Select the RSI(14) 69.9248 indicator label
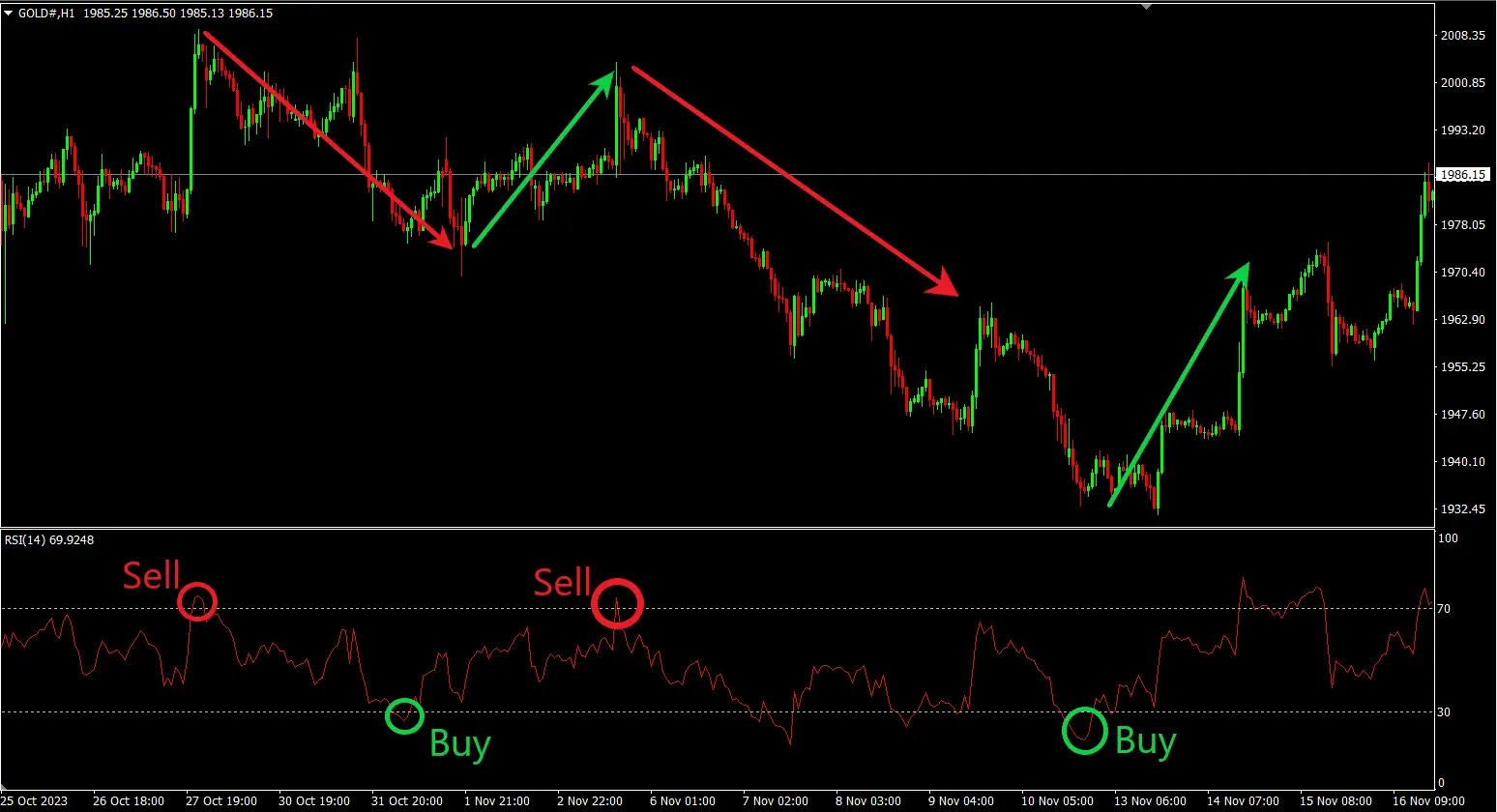Image resolution: width=1497 pixels, height=812 pixels. click(x=49, y=540)
